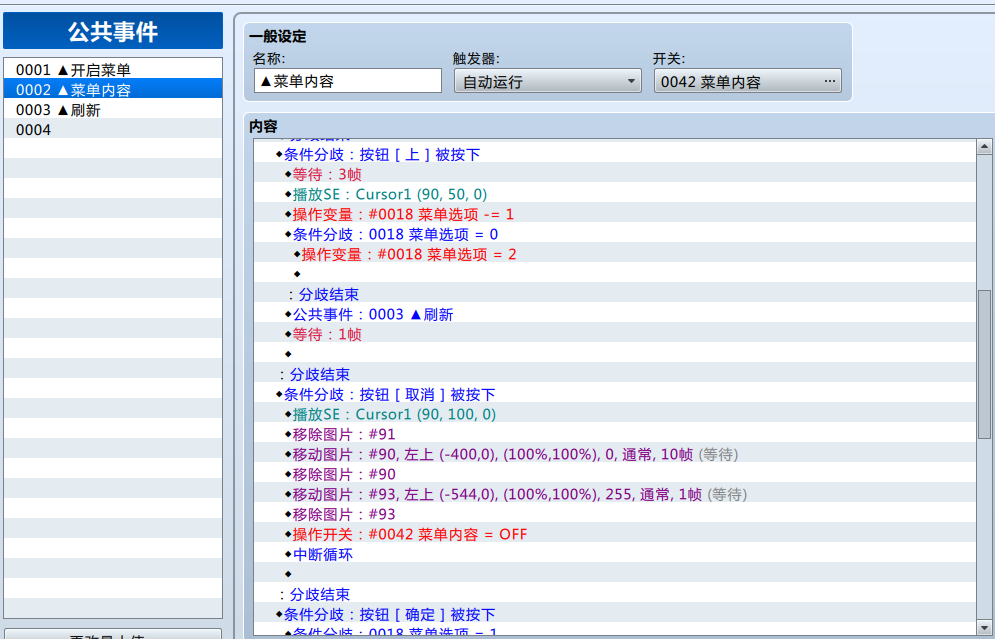Click the 公共事件 panel header

pyautogui.click(x=113, y=31)
